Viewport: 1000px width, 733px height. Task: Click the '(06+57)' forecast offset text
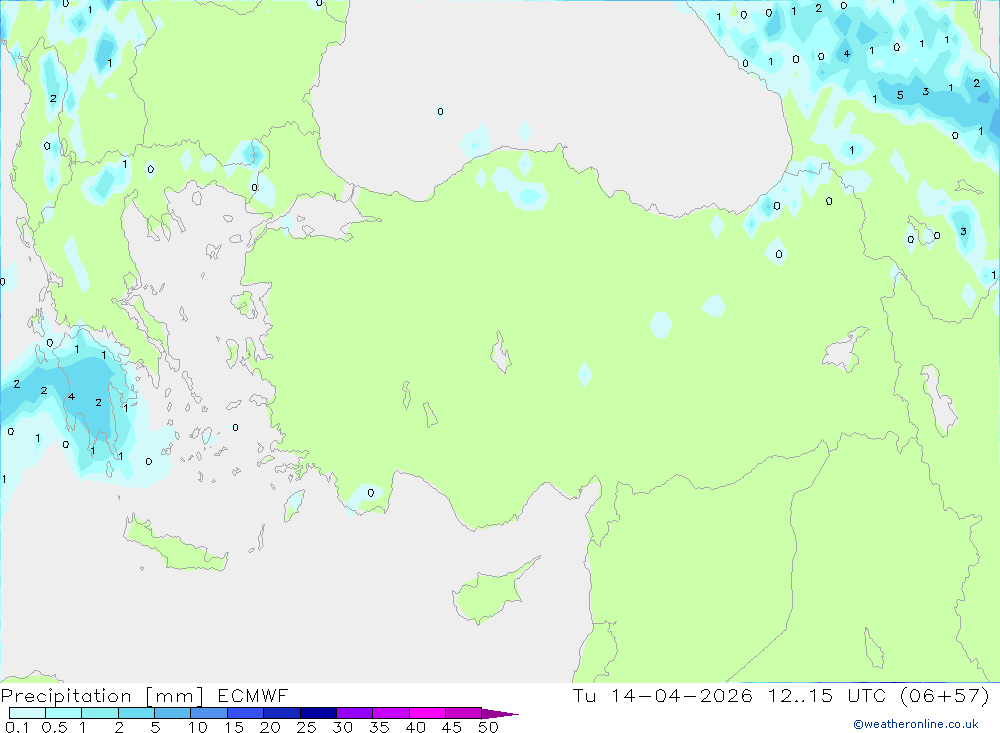pyautogui.click(x=945, y=695)
